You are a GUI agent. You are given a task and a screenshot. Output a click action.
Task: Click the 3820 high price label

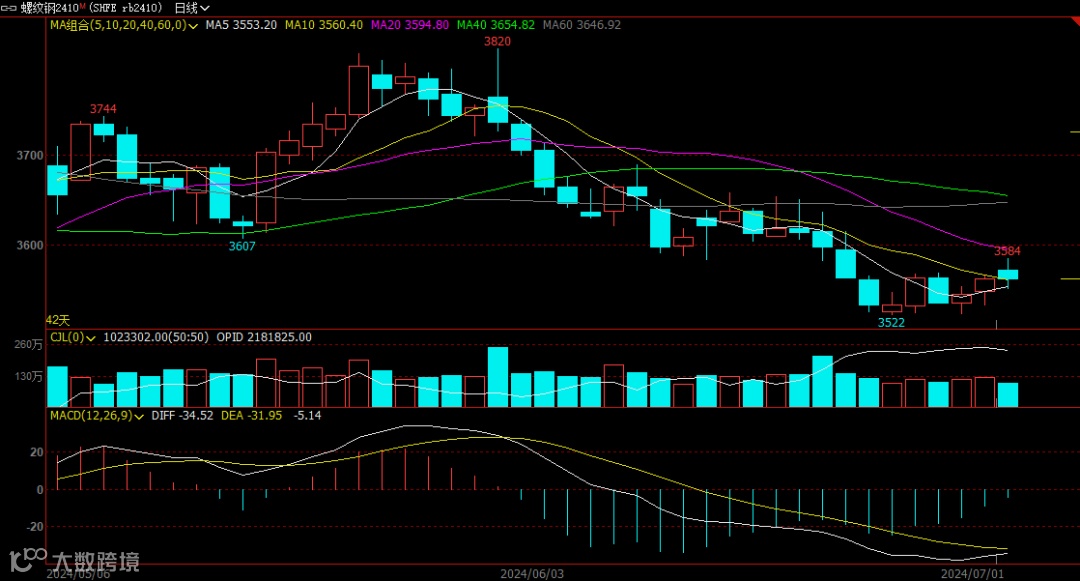click(497, 41)
